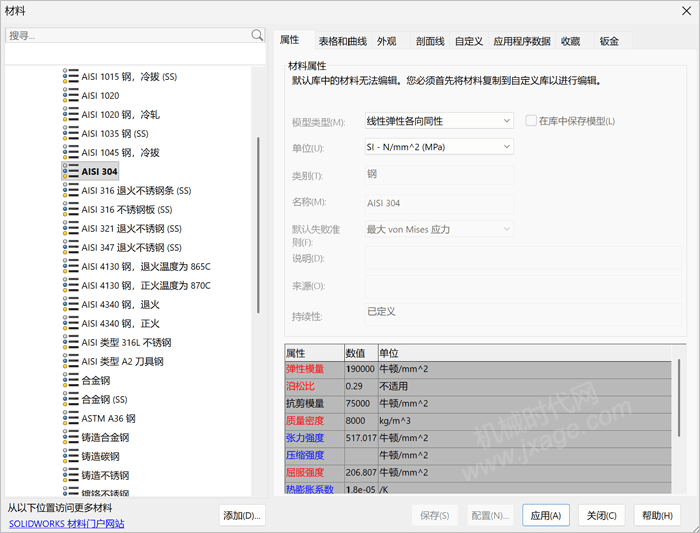Viewport: 700px width, 533px height.
Task: Click the 类别 field showing 钢
Action: [439, 175]
